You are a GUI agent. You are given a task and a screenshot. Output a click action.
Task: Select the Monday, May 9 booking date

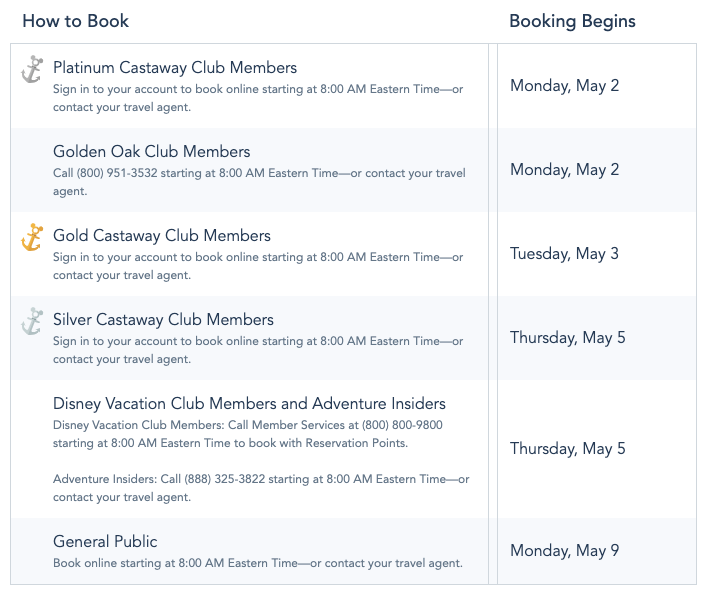(564, 551)
